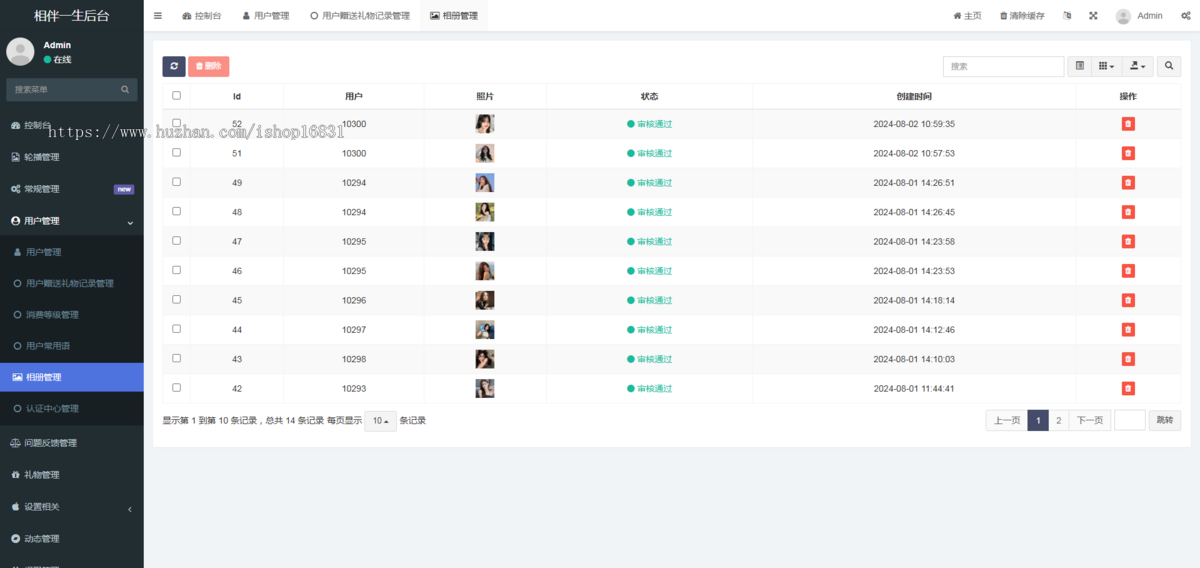Image resolution: width=1200 pixels, height=568 pixels.
Task: Delete the record with Id 44
Action: point(1128,329)
